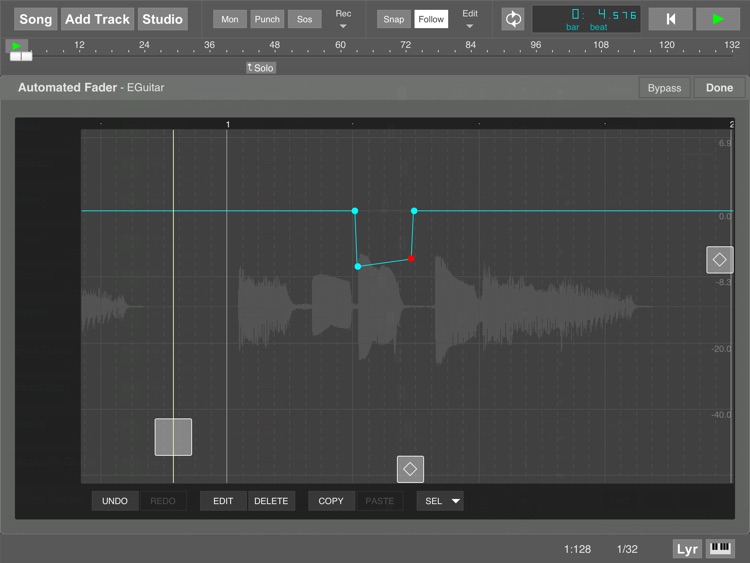Toggle the Sos button
This screenshot has width=750, height=563.
pos(304,19)
